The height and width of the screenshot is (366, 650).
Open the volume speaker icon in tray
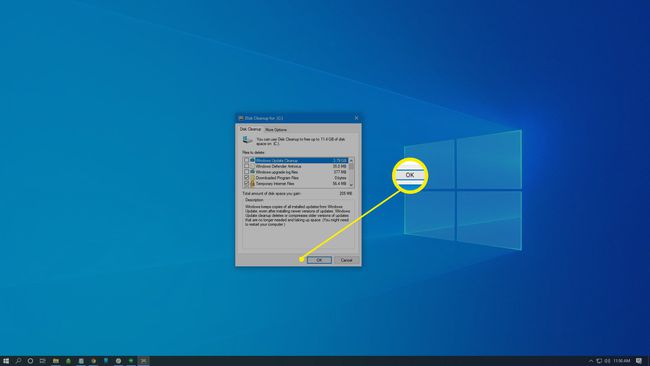(607, 361)
